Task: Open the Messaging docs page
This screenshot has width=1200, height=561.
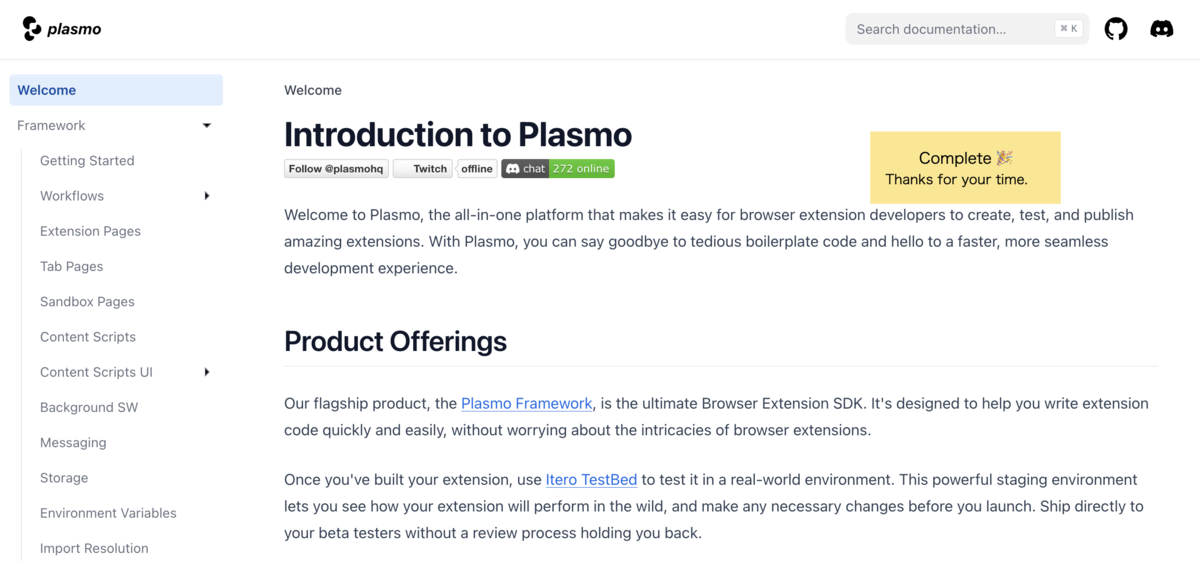Action: 73,443
